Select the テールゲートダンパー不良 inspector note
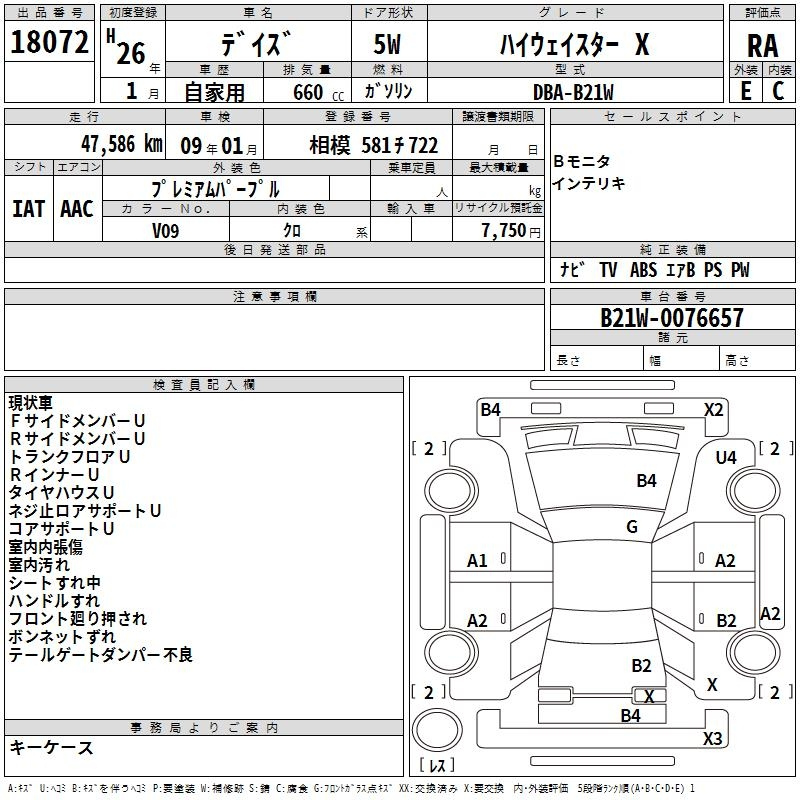 pyautogui.click(x=101, y=655)
